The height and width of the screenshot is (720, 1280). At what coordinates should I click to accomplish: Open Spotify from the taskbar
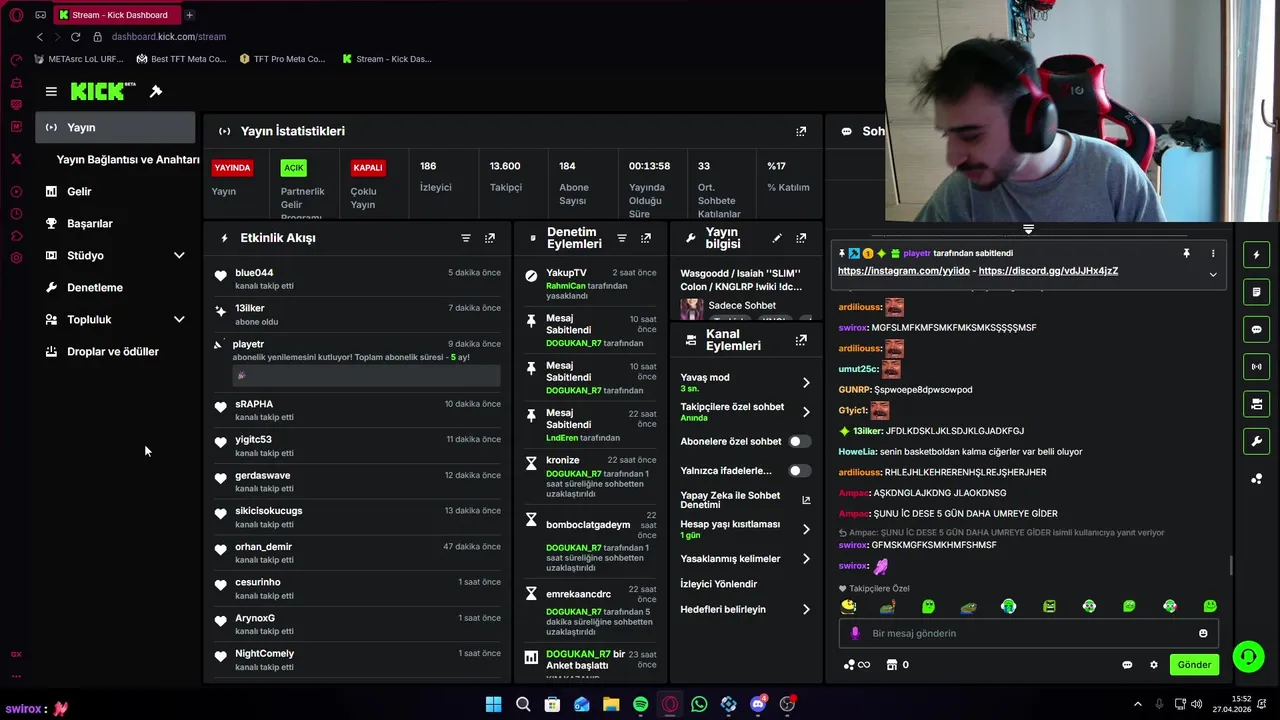[x=641, y=704]
